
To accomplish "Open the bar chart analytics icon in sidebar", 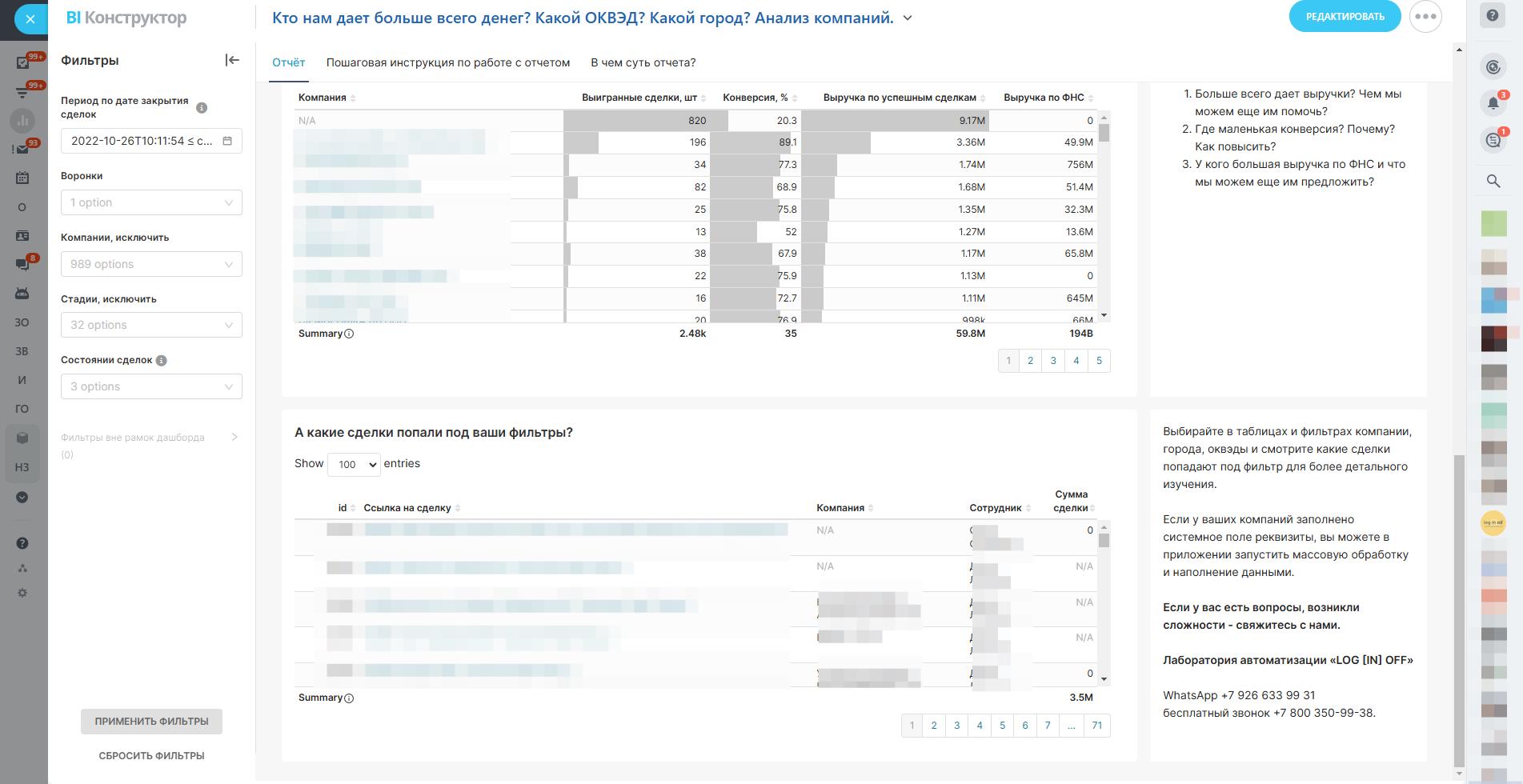I will (22, 121).
